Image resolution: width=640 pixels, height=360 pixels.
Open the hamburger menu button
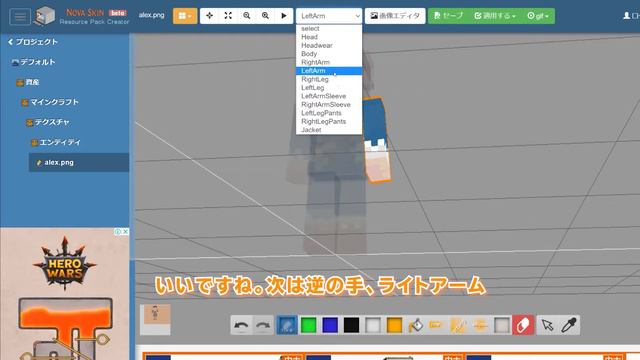20,17
